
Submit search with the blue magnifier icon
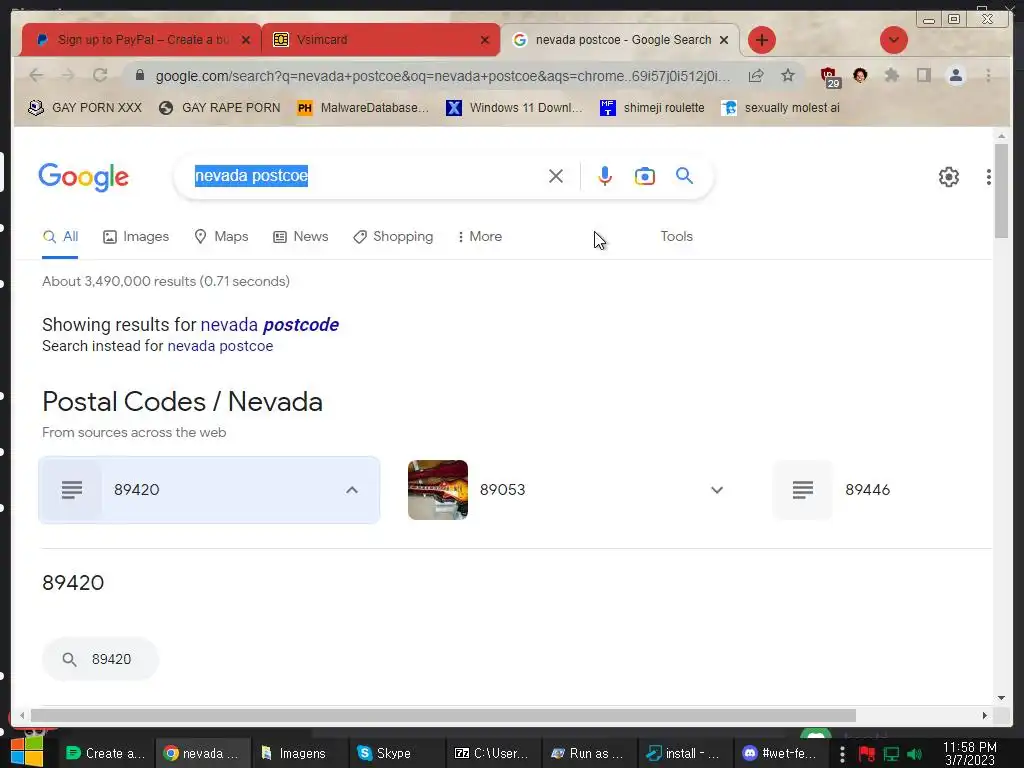coord(684,176)
